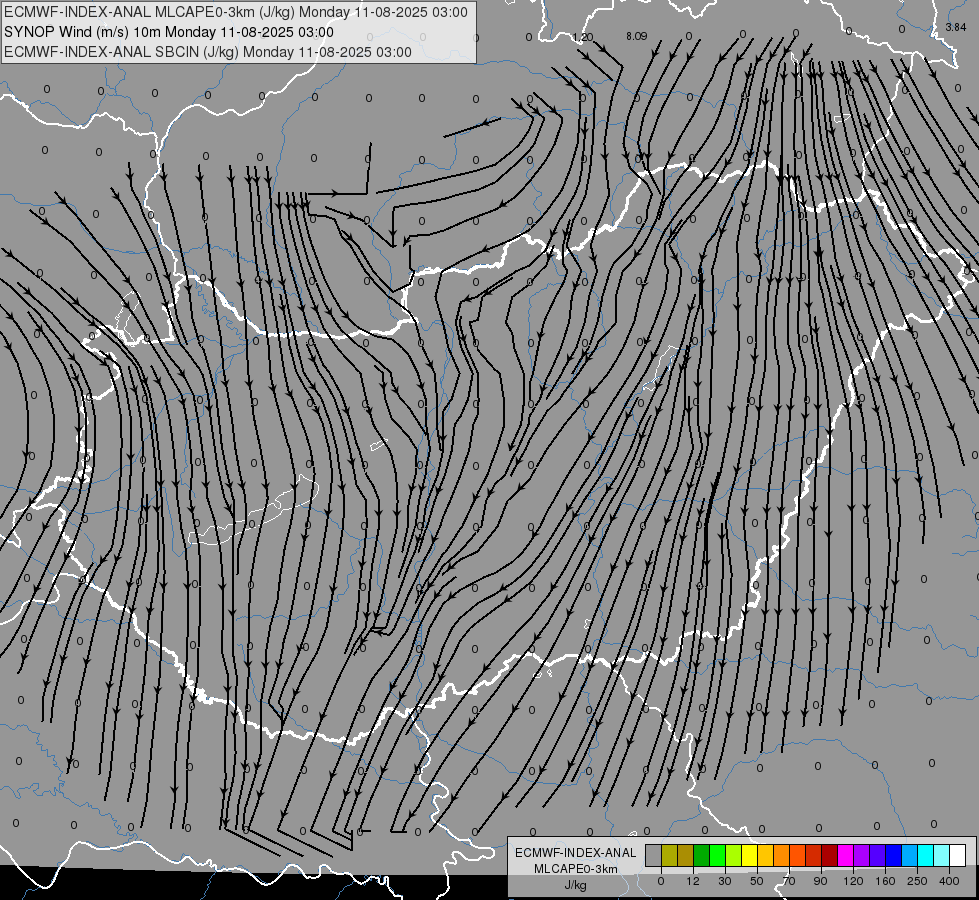Select the bright green swatch left of 30 tick
Image resolution: width=979 pixels, height=900 pixels.
(x=717, y=855)
